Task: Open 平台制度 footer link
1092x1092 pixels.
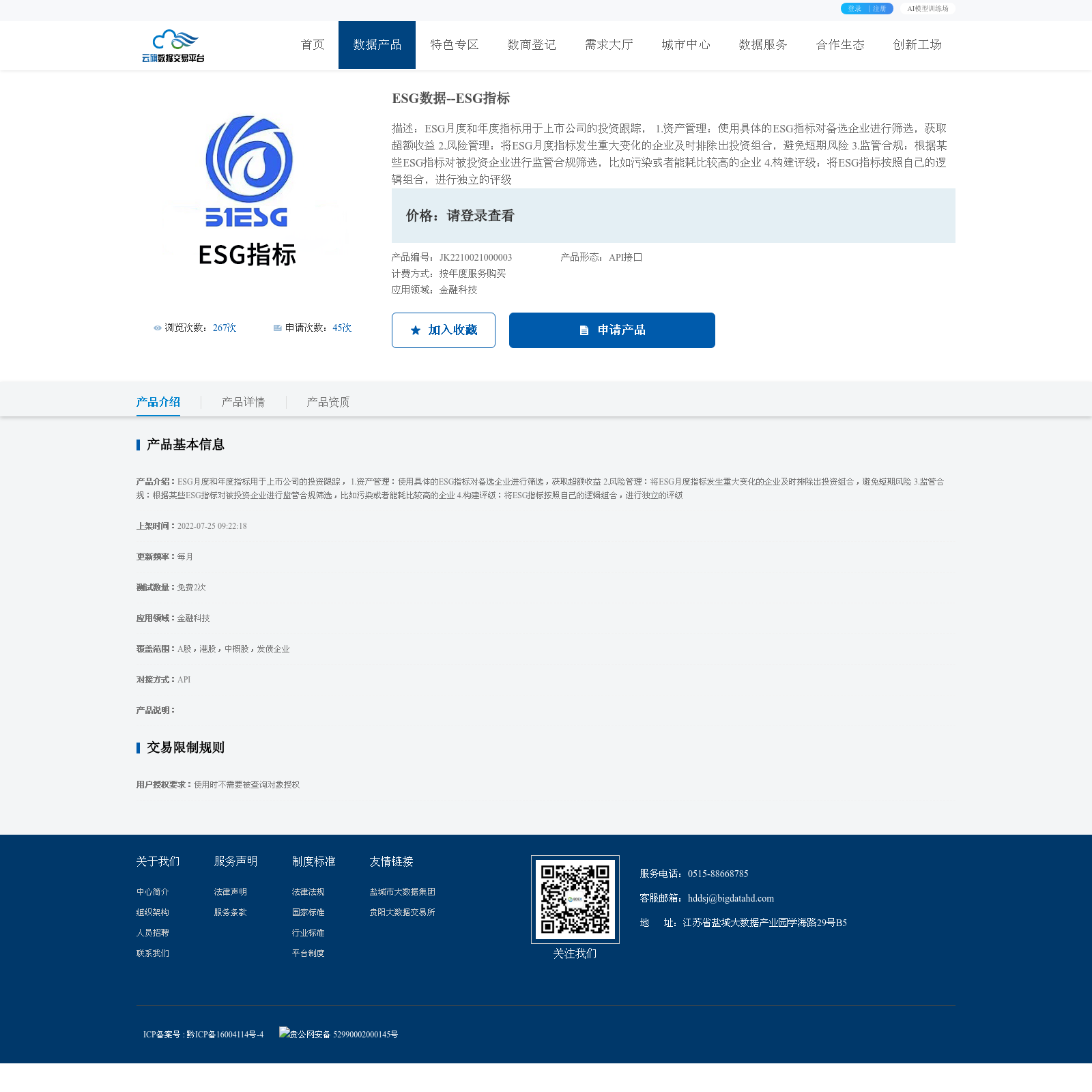Action: [308, 953]
